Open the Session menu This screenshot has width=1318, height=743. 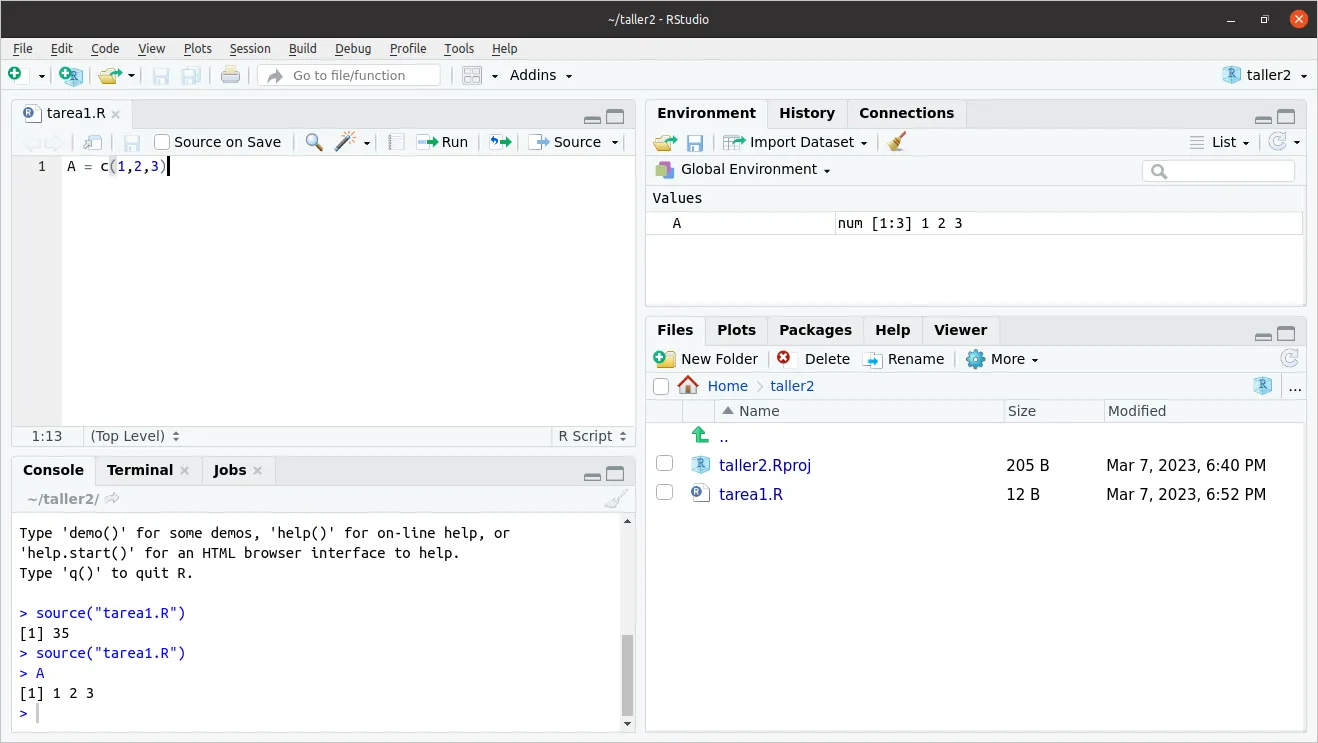point(250,48)
